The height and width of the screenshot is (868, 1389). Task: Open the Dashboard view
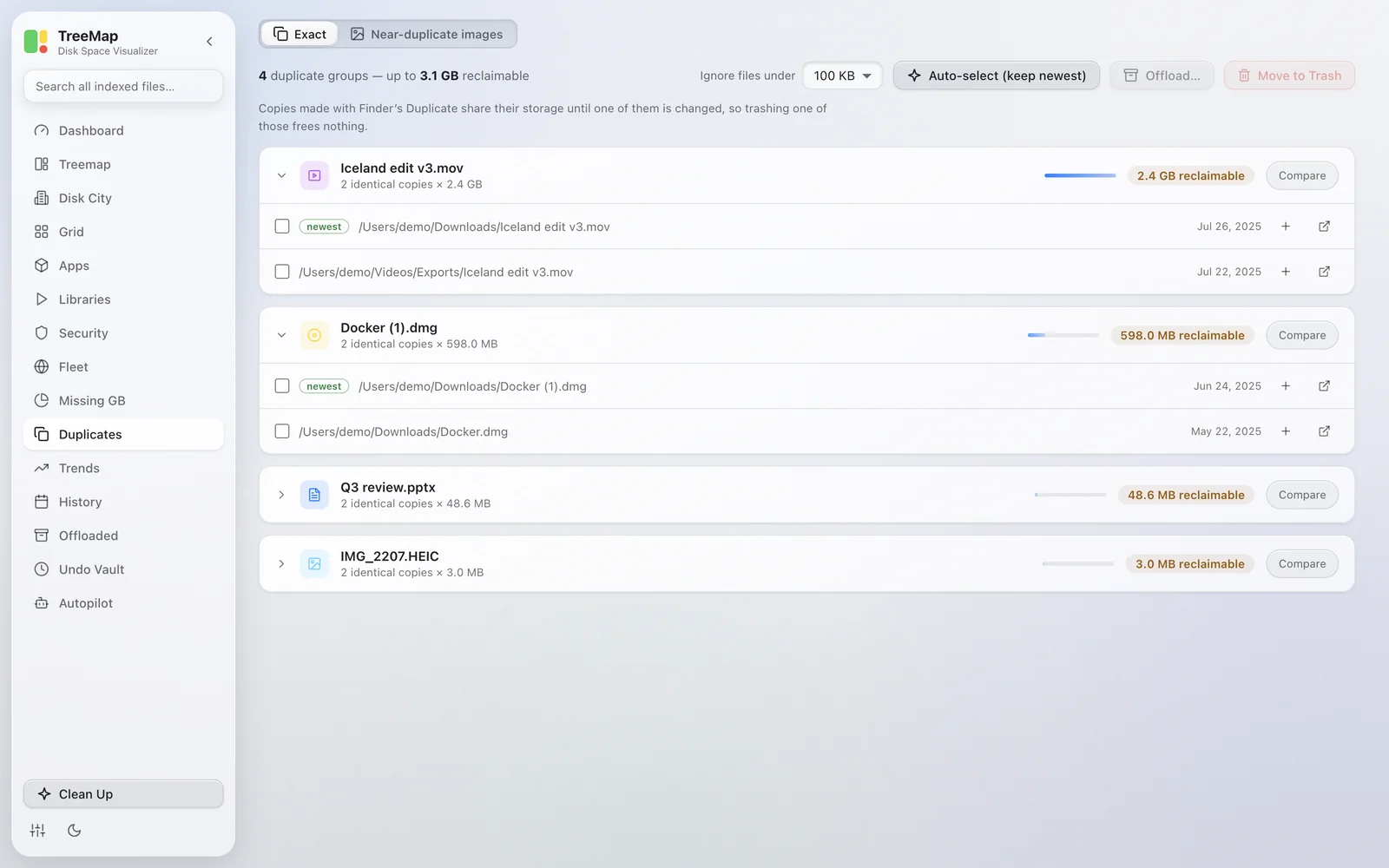point(123,130)
